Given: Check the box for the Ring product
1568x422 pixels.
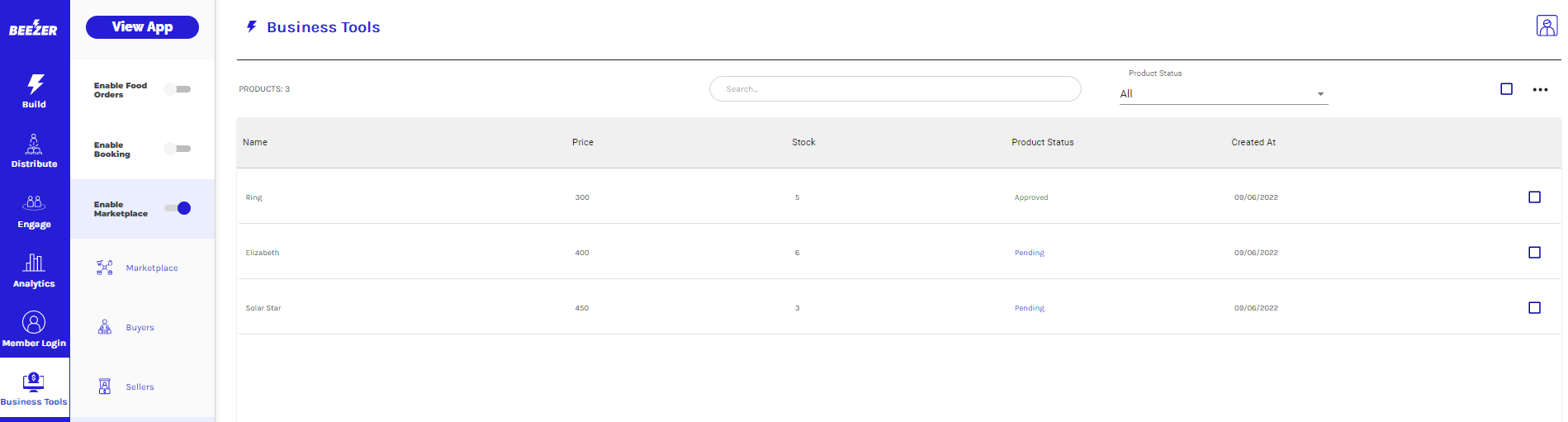Looking at the screenshot, I should click(x=1534, y=197).
